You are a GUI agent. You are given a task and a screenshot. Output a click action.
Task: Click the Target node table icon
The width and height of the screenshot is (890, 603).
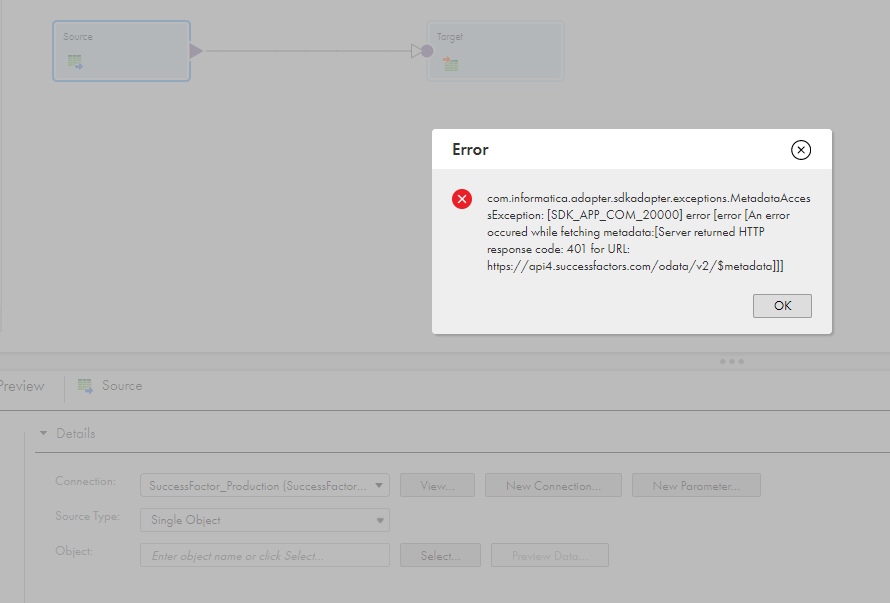(x=451, y=64)
